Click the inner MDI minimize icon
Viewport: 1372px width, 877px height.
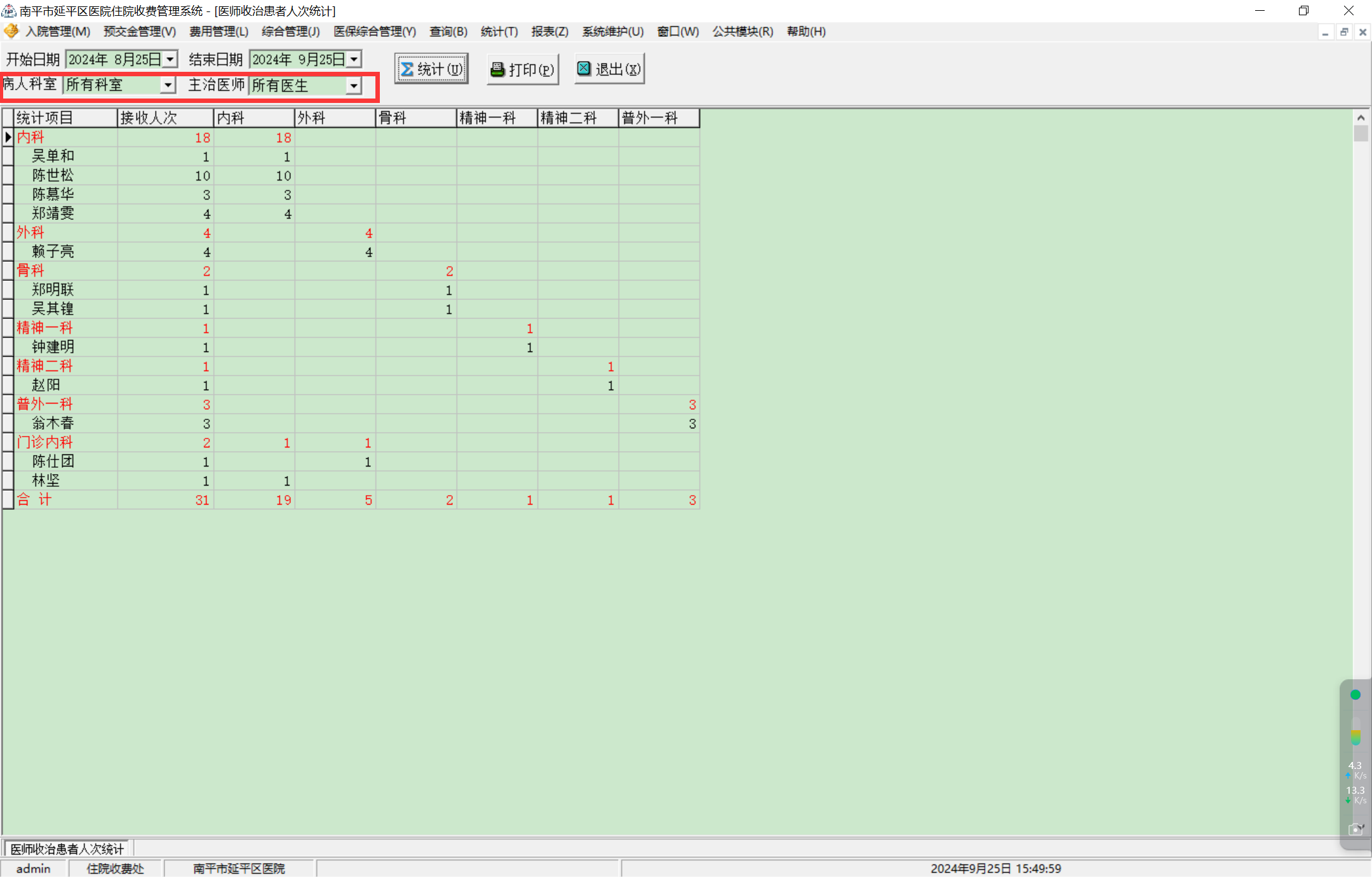click(1325, 32)
